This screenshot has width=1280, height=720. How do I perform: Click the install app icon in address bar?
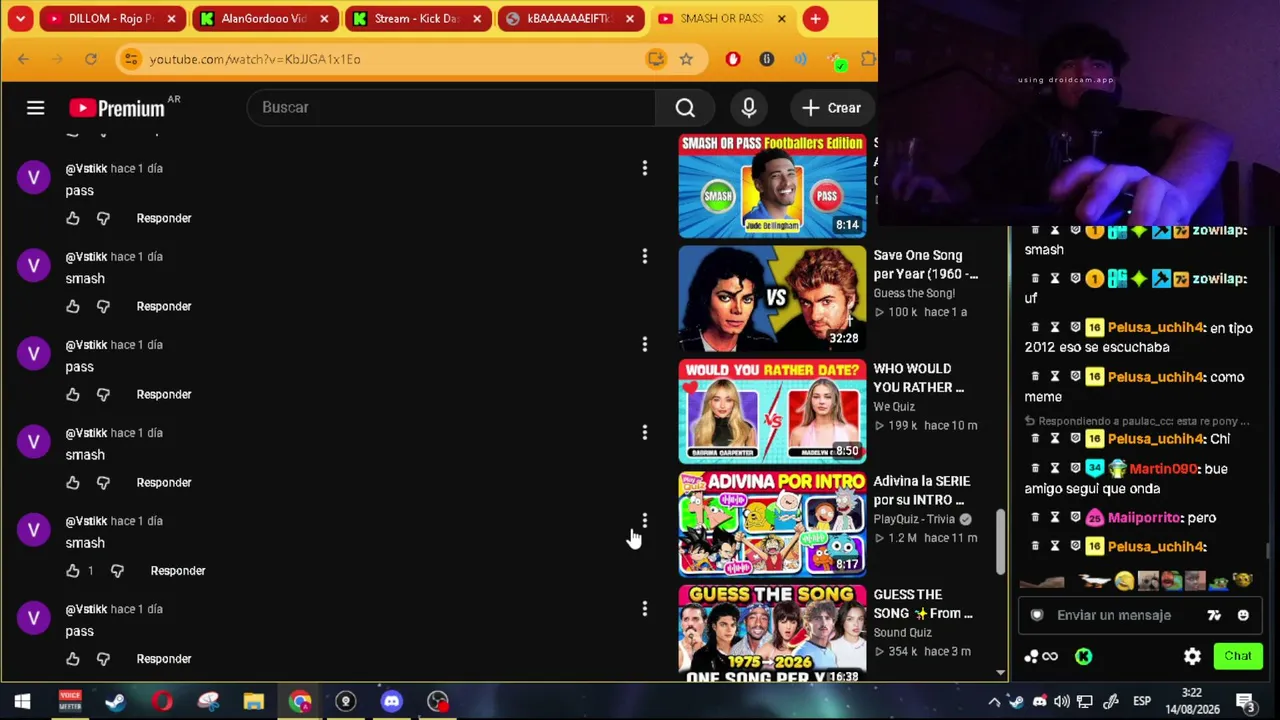[x=656, y=59]
